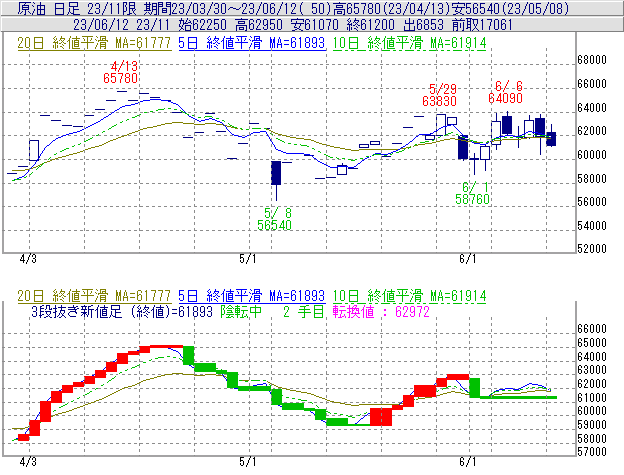Click the 5/29 63830 high label
This screenshot has width=624, height=475.
pos(439,95)
